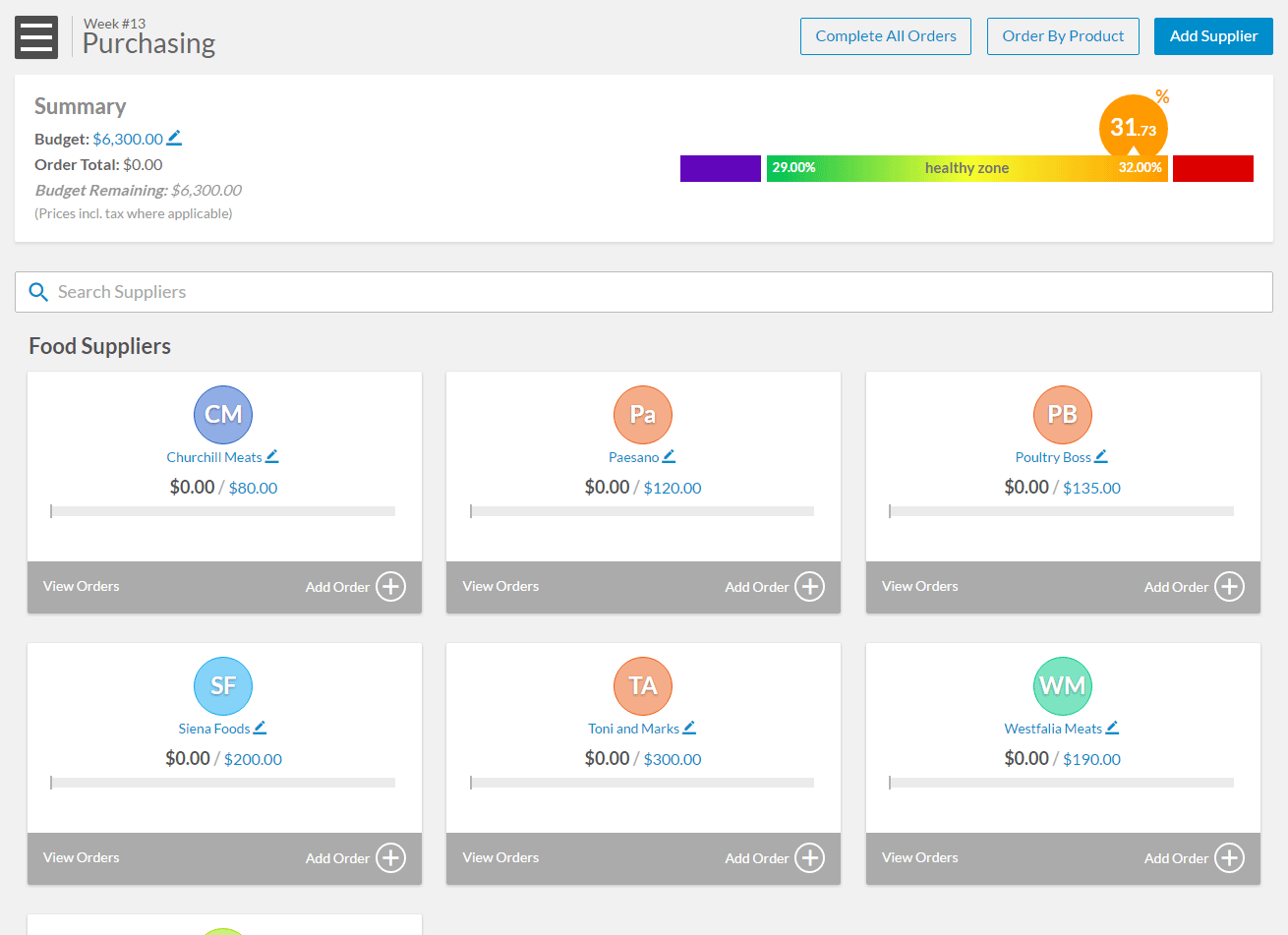Viewport: 1288px width, 935px height.
Task: Open Order By Product view
Action: click(1063, 36)
